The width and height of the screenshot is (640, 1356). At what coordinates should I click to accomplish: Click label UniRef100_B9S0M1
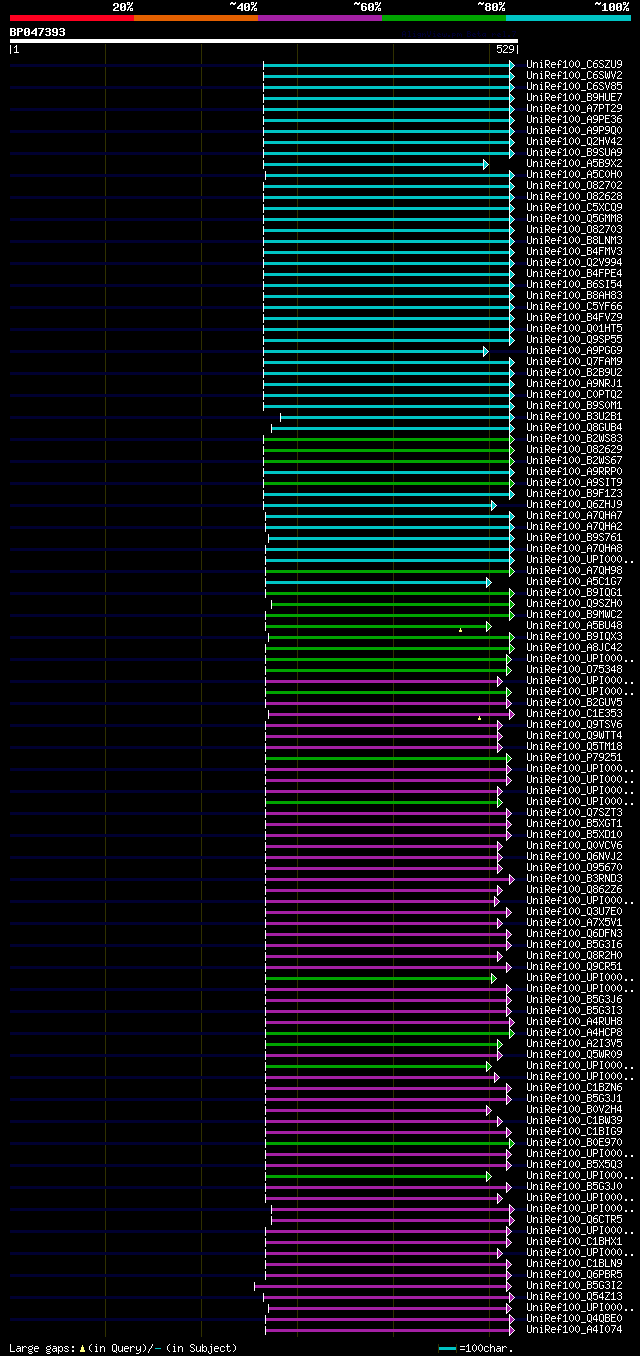pos(574,405)
